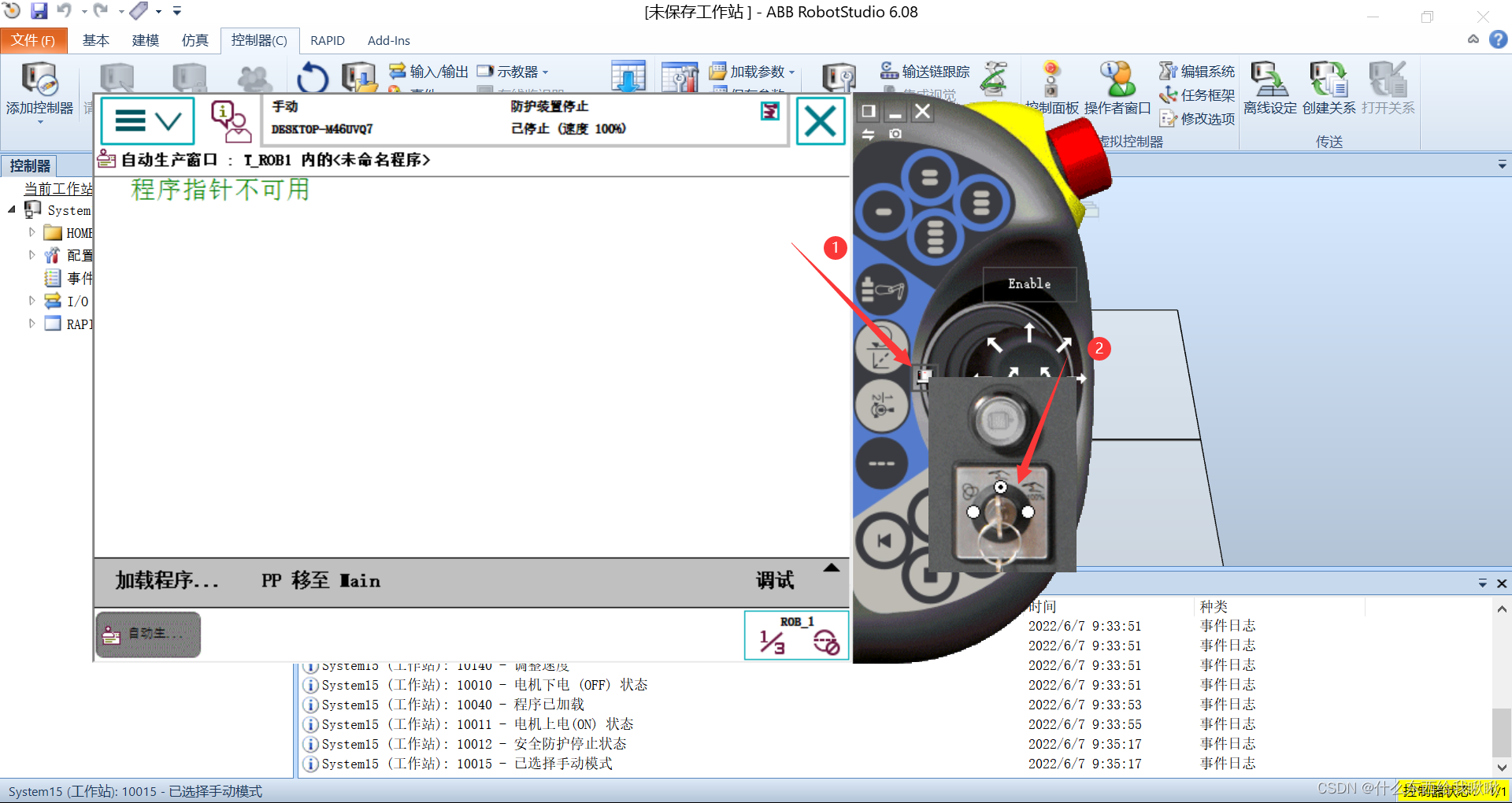Click the help question mark icon
Image resolution: width=1512 pixels, height=803 pixels.
(x=1498, y=39)
